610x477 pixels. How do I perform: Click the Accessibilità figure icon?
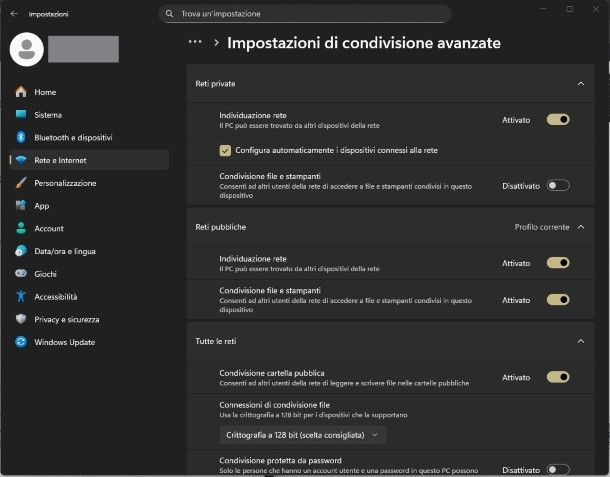[21, 296]
